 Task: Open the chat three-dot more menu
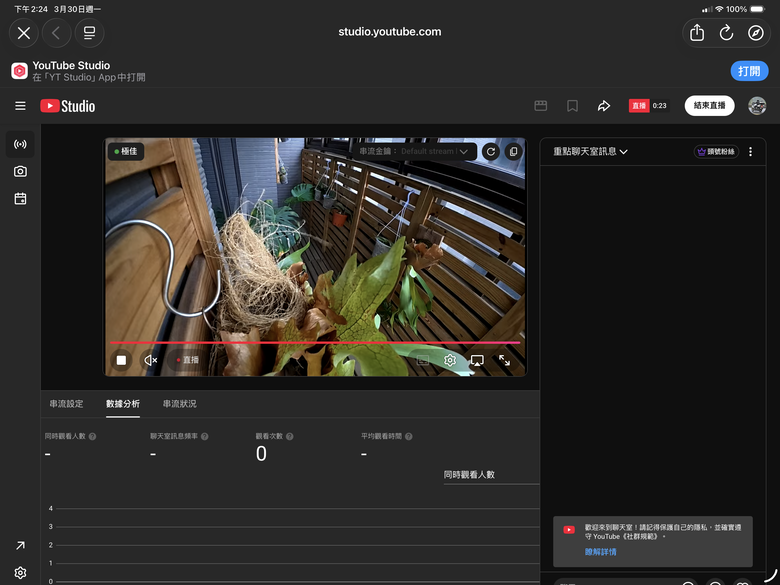click(750, 152)
